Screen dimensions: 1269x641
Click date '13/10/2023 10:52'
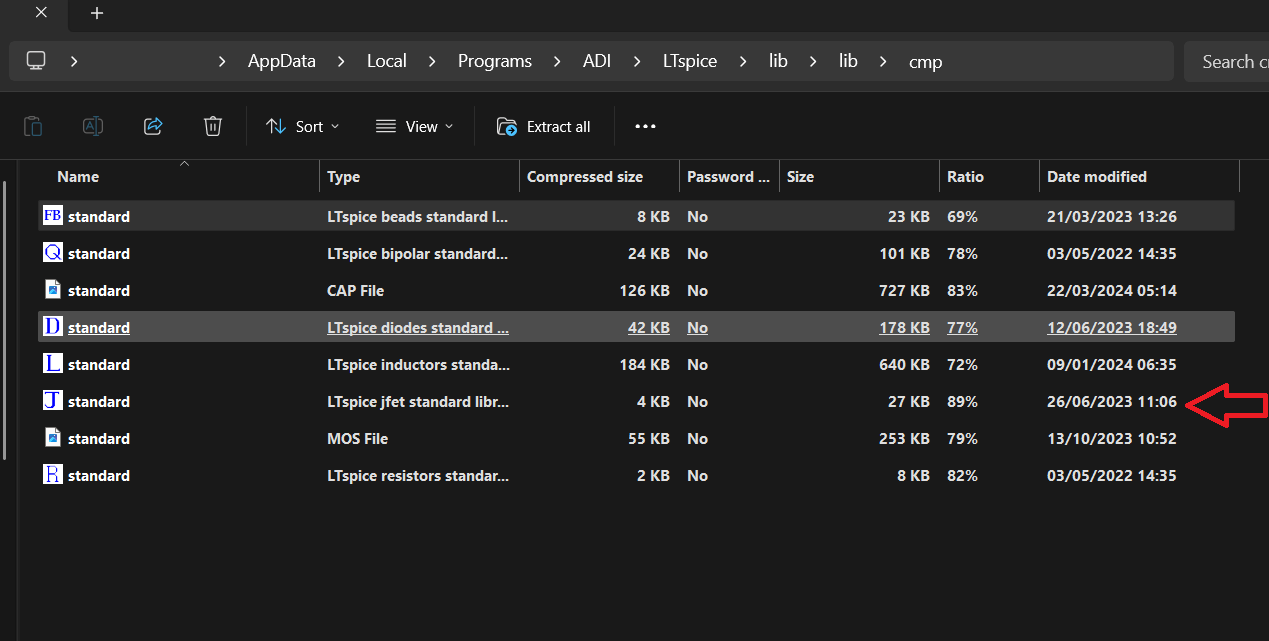[1112, 438]
